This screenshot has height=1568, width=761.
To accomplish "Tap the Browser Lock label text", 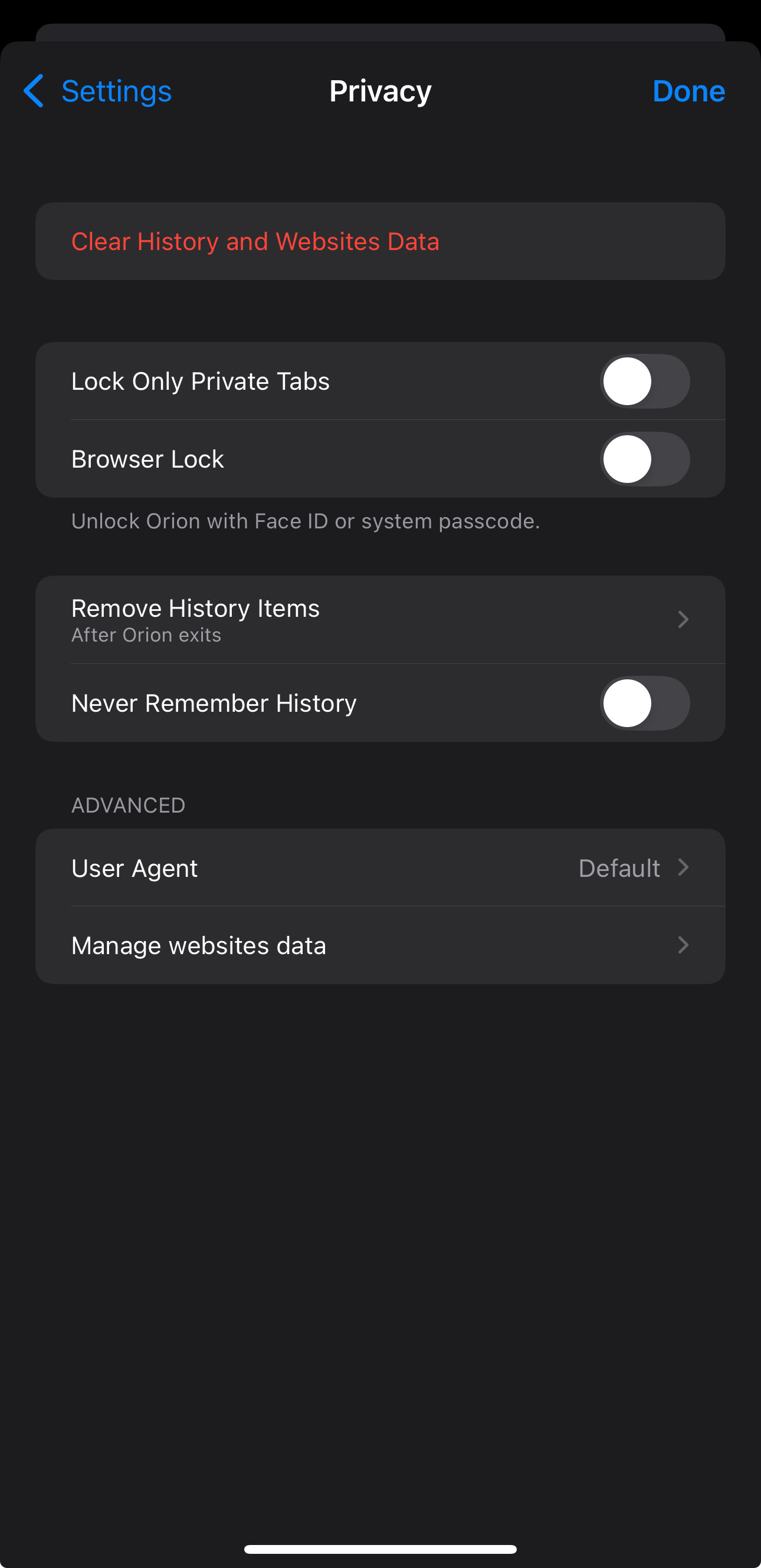I will pos(147,459).
